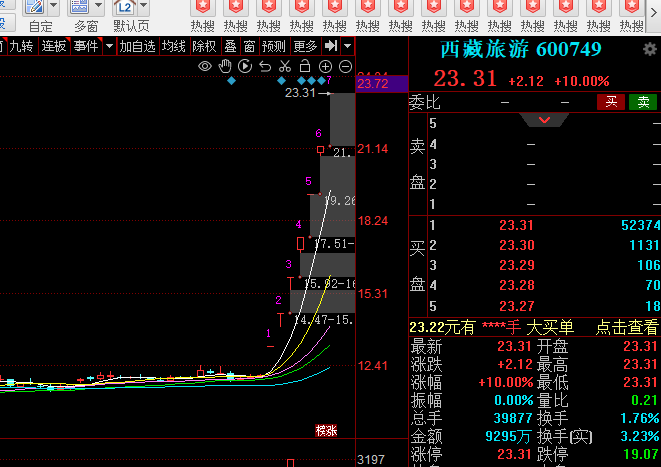
Task: Open the dropdown arrow next to 事件
Action: [x=110, y=46]
